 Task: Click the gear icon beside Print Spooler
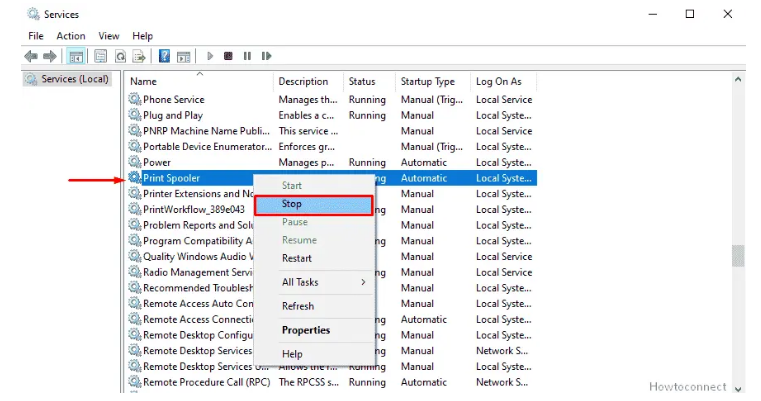(134, 178)
